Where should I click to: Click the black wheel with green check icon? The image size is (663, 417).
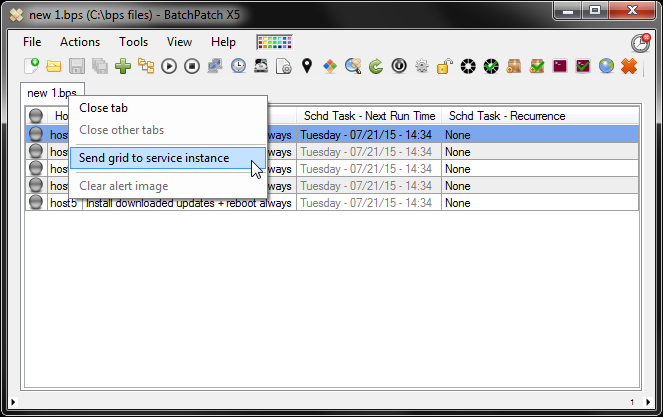[x=491, y=66]
